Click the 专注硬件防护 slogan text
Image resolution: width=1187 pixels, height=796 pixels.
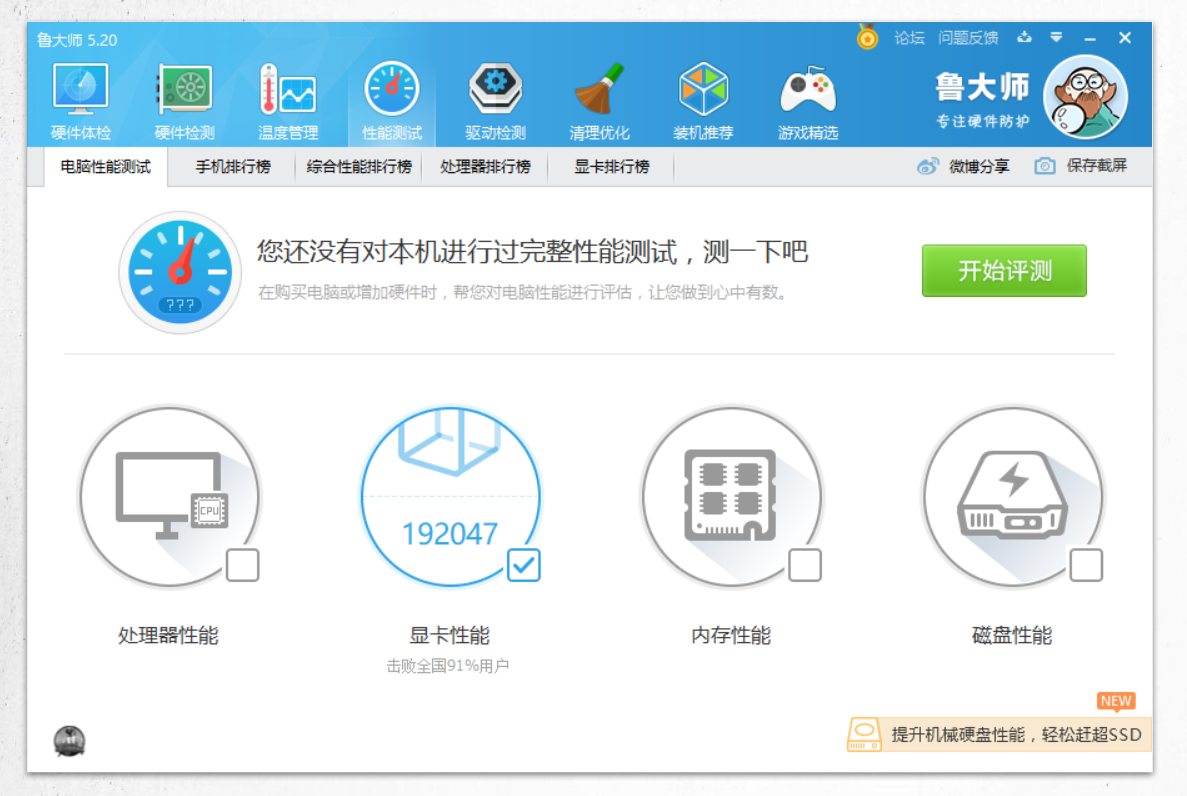click(983, 121)
